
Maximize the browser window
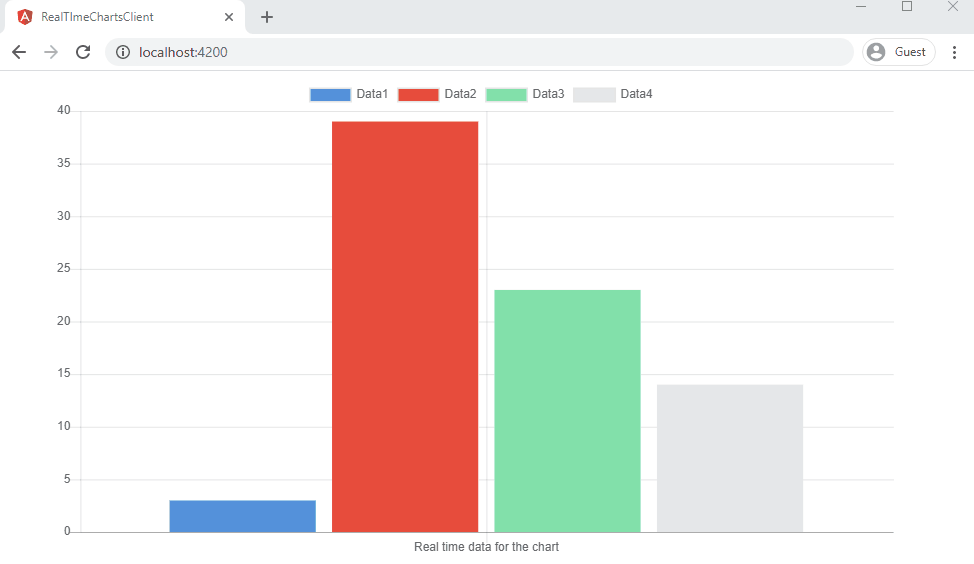pos(907,6)
